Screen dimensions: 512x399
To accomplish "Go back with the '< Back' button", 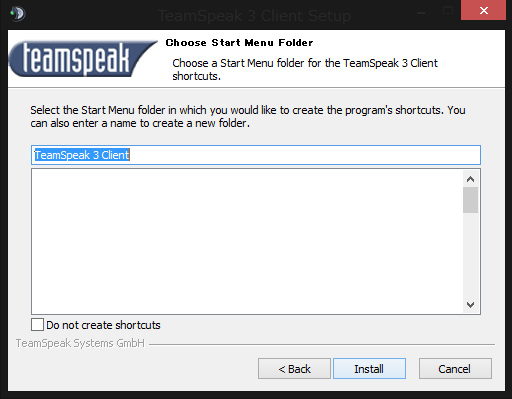I will (x=294, y=369).
